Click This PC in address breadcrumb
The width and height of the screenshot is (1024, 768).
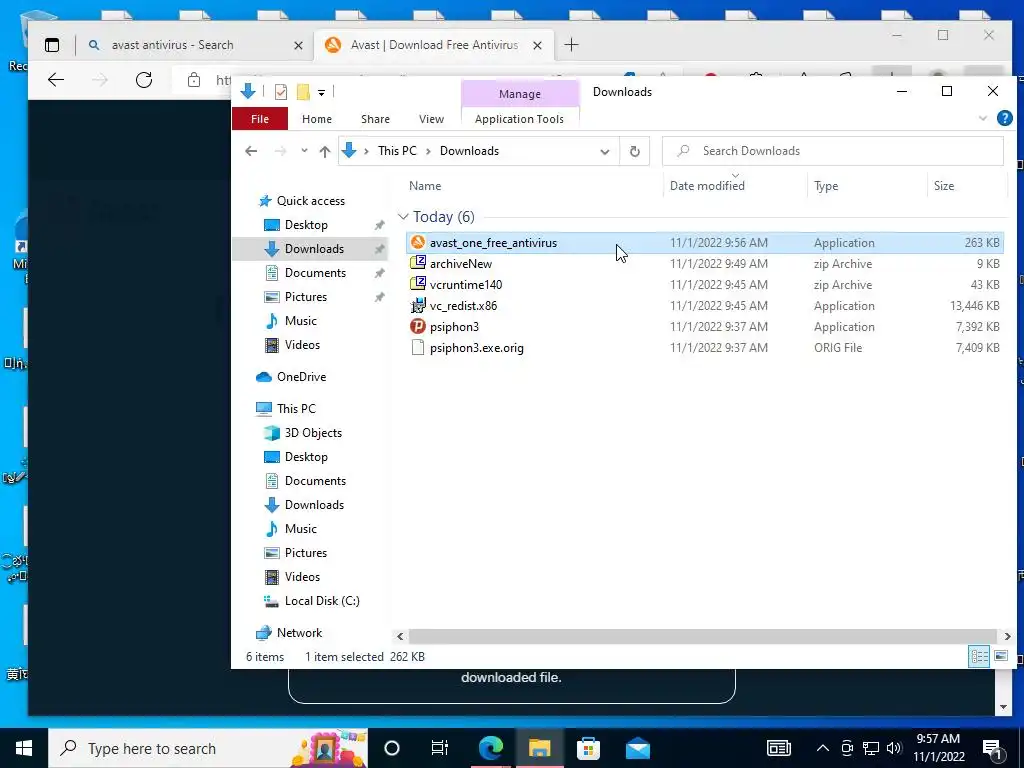(397, 151)
